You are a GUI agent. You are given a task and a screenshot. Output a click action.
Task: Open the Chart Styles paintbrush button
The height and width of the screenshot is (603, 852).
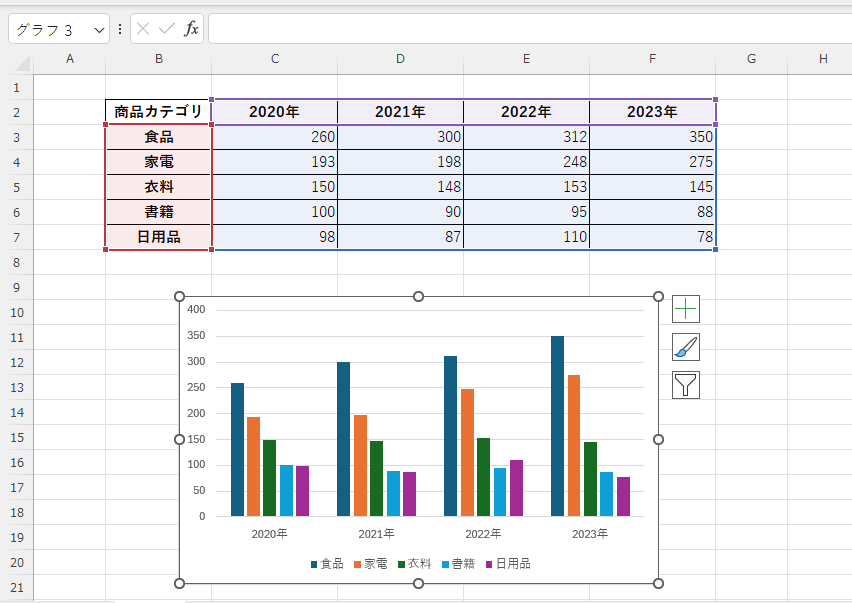[686, 347]
